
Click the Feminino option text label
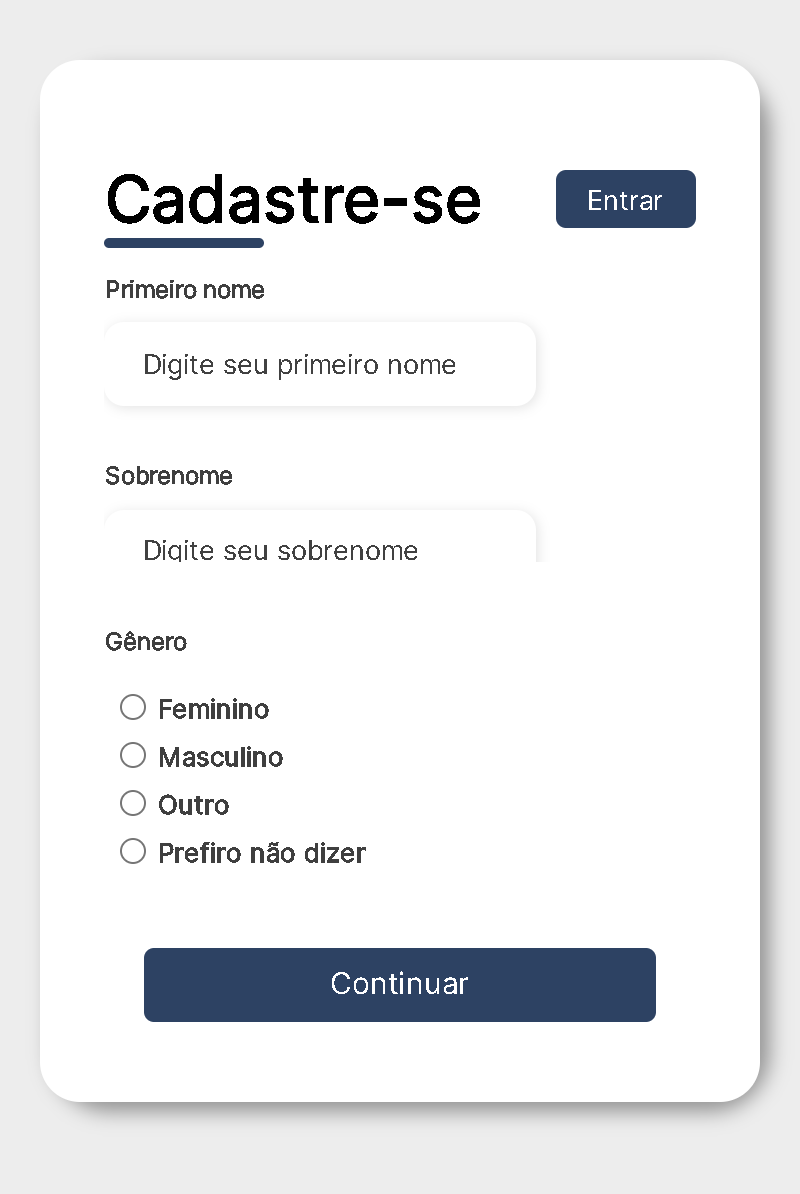pos(213,709)
